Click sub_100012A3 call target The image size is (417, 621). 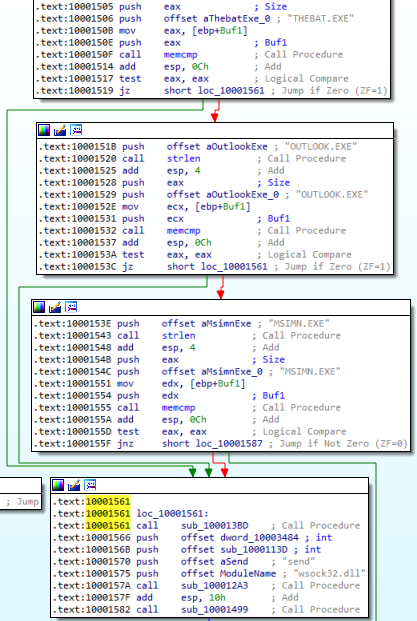click(x=215, y=585)
